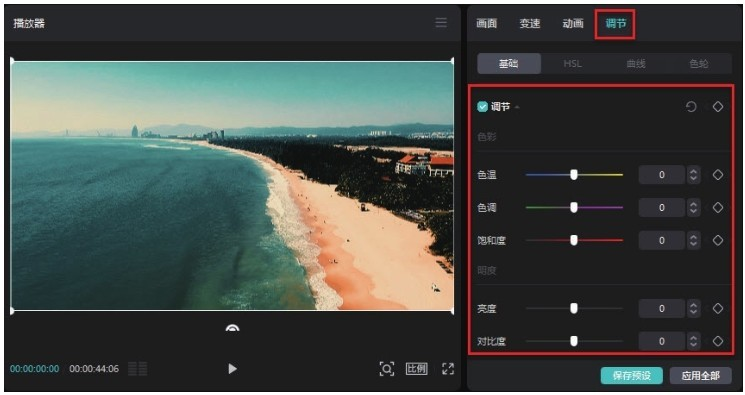Open the player hamburger menu icon

click(441, 23)
